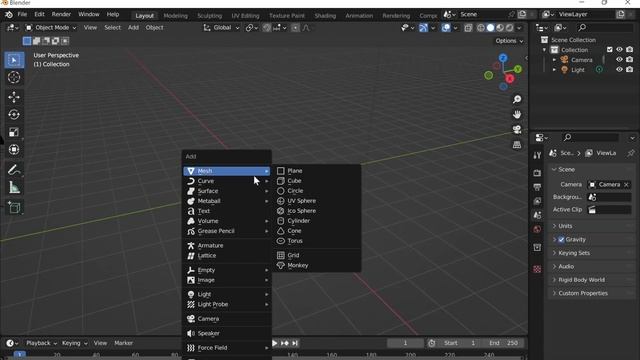Hide Light in viewport with eye icon
640x360 pixels.
pos(619,69)
